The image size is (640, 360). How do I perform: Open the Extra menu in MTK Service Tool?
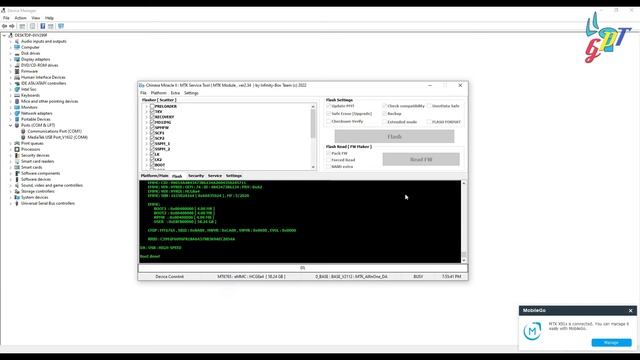pos(175,93)
